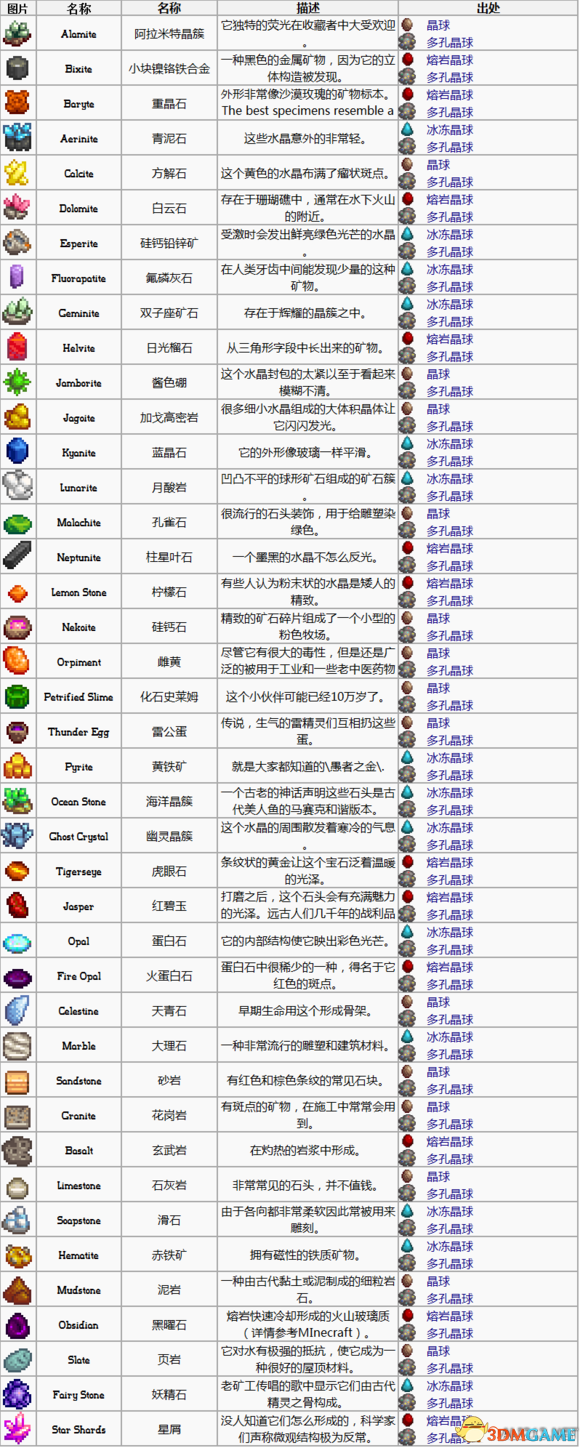Open 冰冻晶球 link in the Ghost Crystal row
This screenshot has width=580, height=1448.
tap(449, 828)
